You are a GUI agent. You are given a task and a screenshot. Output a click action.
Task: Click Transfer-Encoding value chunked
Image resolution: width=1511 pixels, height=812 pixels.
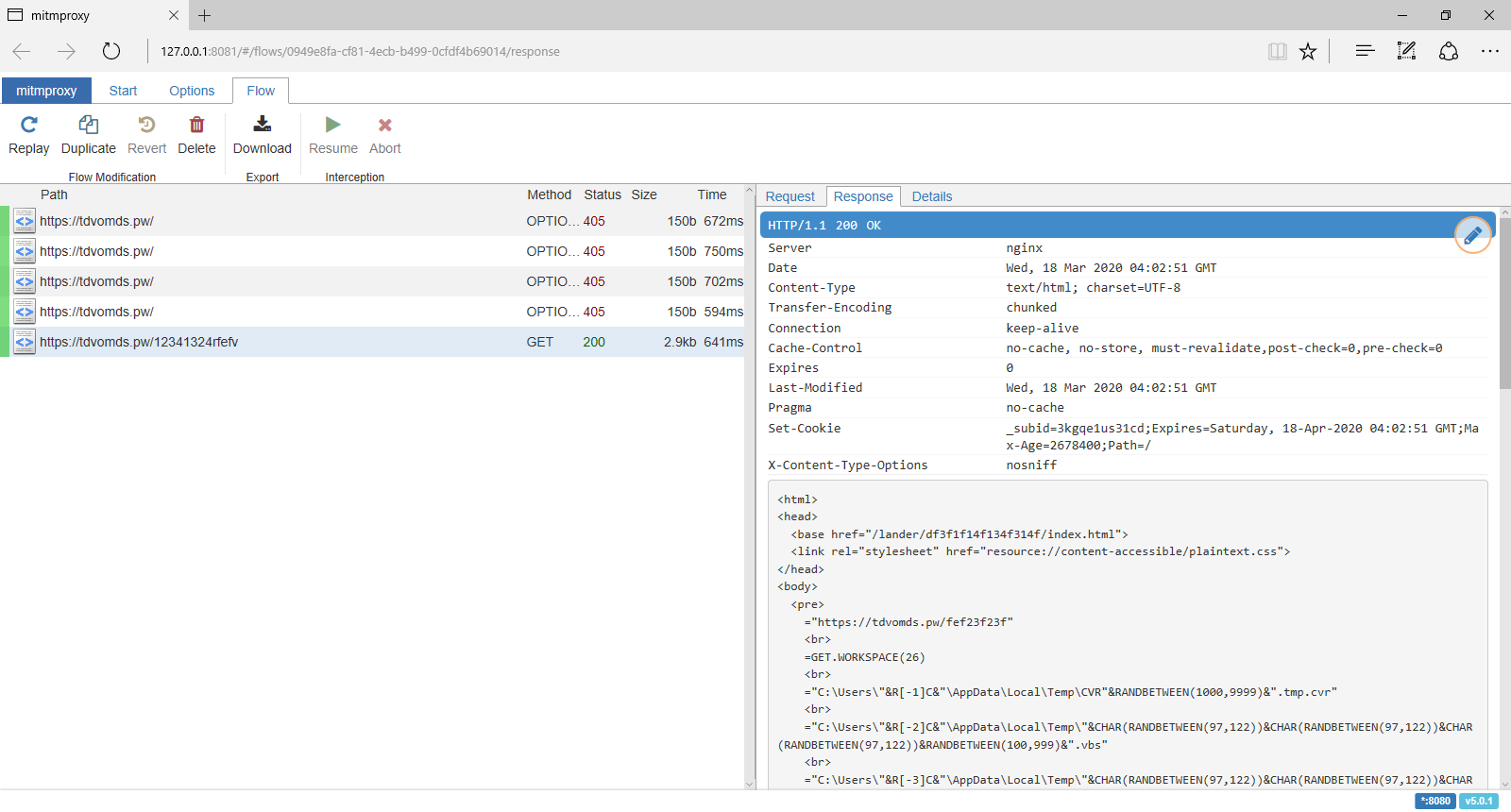pyautogui.click(x=1031, y=308)
